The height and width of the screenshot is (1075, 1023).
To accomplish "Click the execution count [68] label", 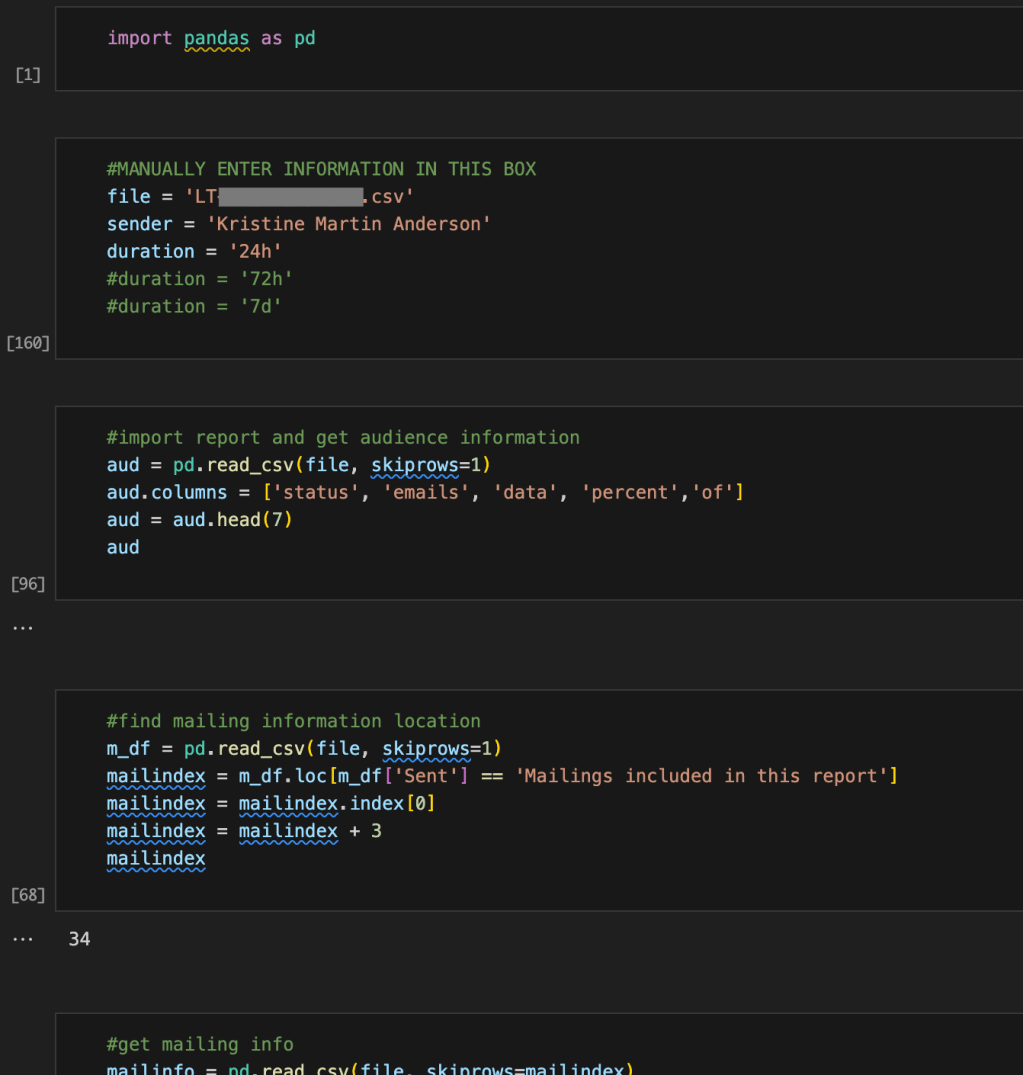I will coord(28,894).
